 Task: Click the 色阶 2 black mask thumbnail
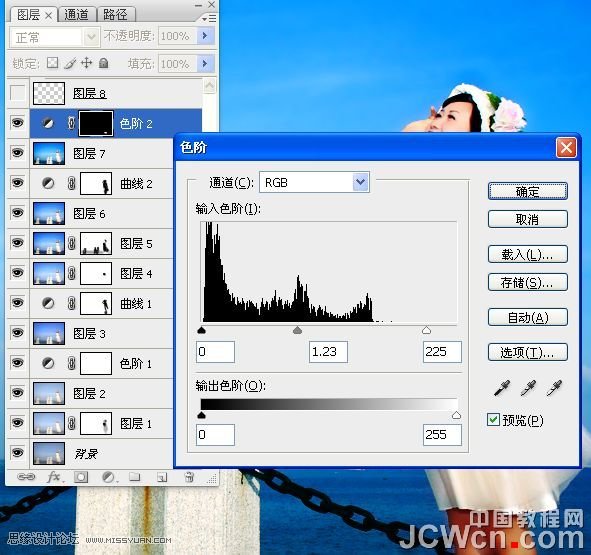(x=96, y=123)
